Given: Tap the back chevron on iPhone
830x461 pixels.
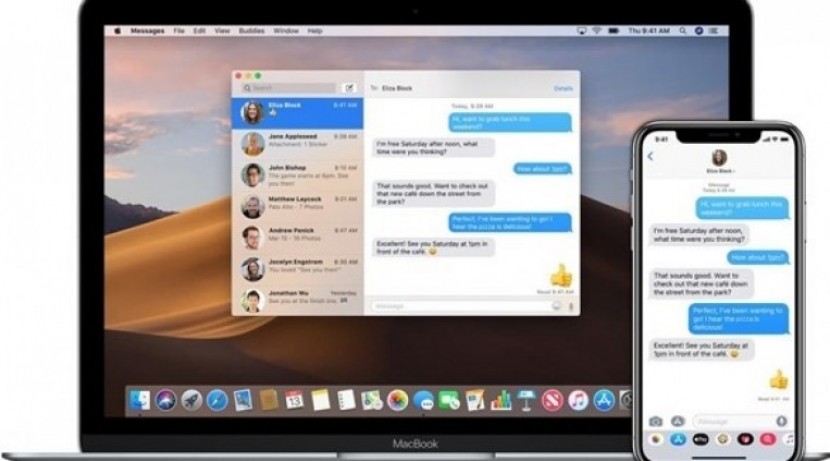Looking at the screenshot, I should tap(650, 156).
